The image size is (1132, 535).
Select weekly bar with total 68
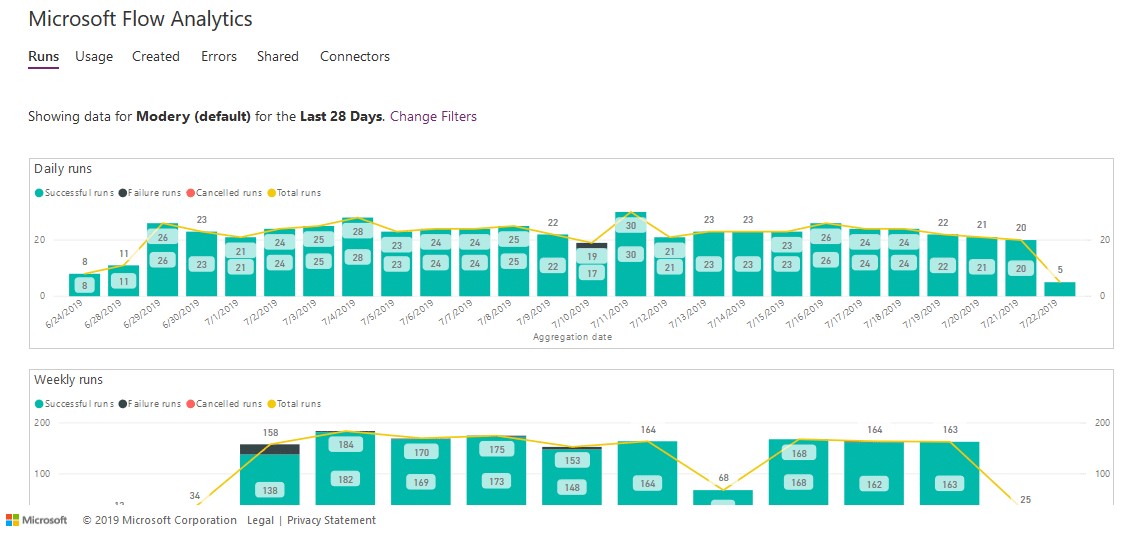(x=723, y=497)
